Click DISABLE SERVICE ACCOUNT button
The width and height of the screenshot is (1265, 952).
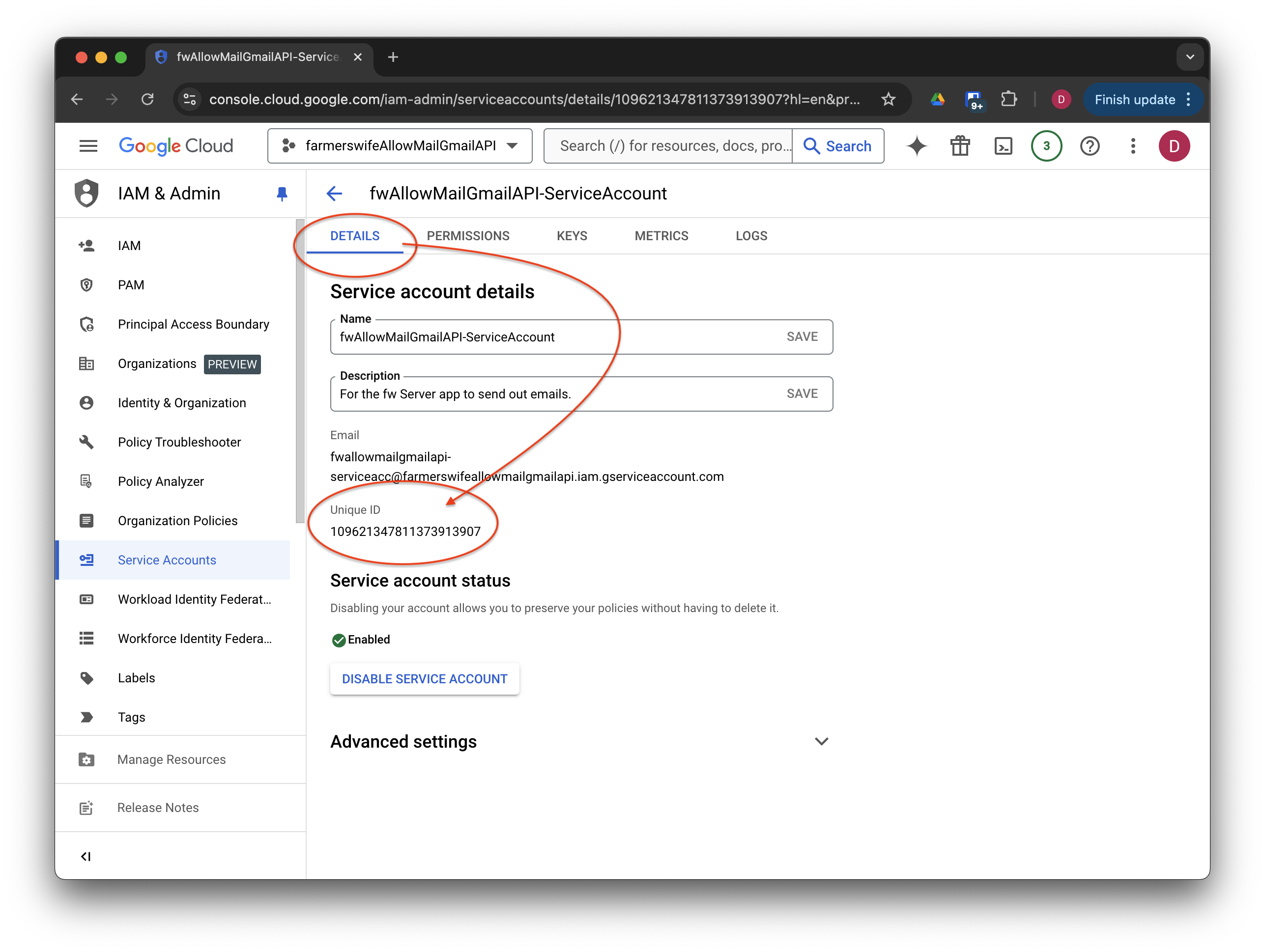click(x=424, y=679)
